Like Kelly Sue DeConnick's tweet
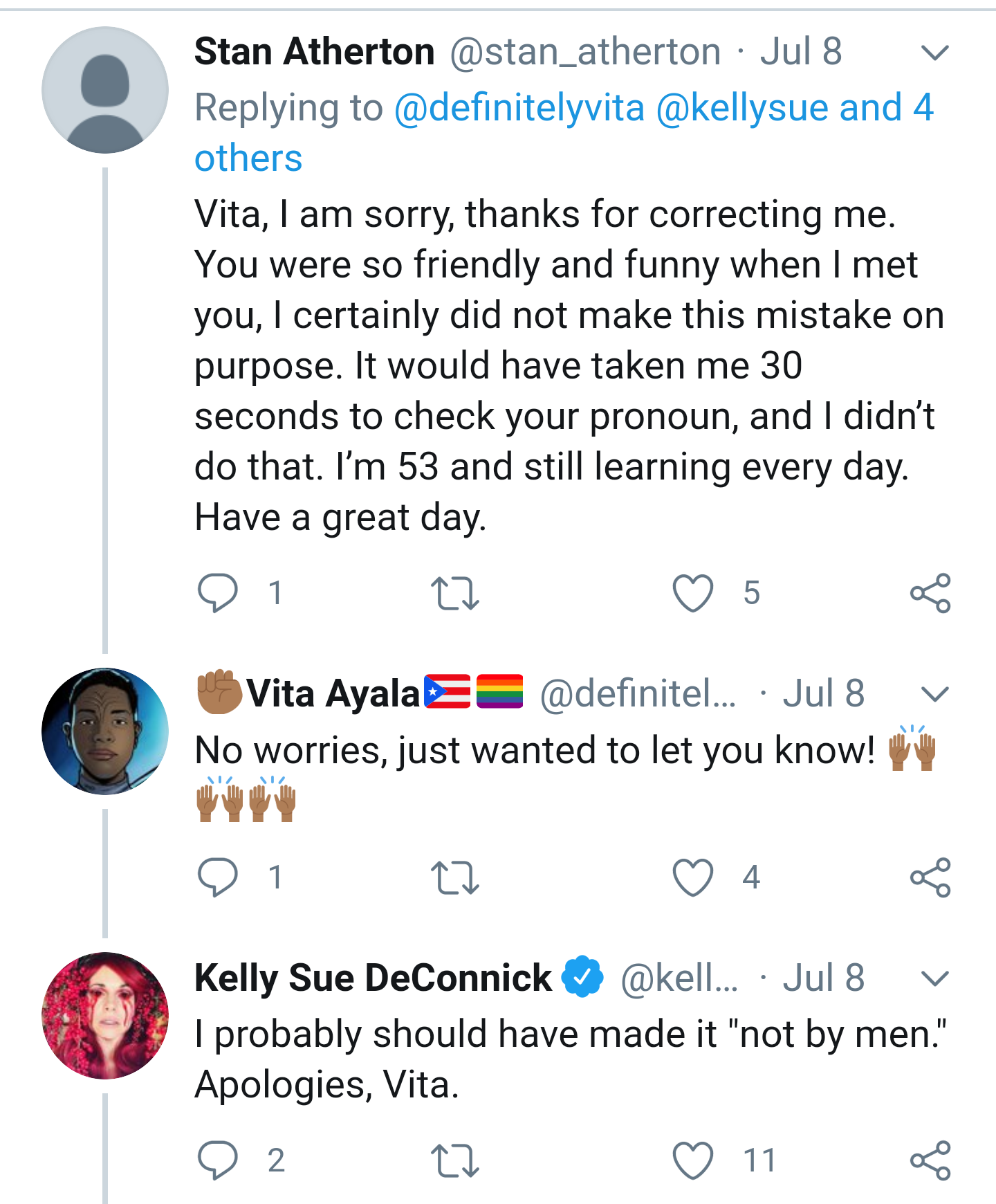This screenshot has width=996, height=1204. click(x=693, y=1160)
